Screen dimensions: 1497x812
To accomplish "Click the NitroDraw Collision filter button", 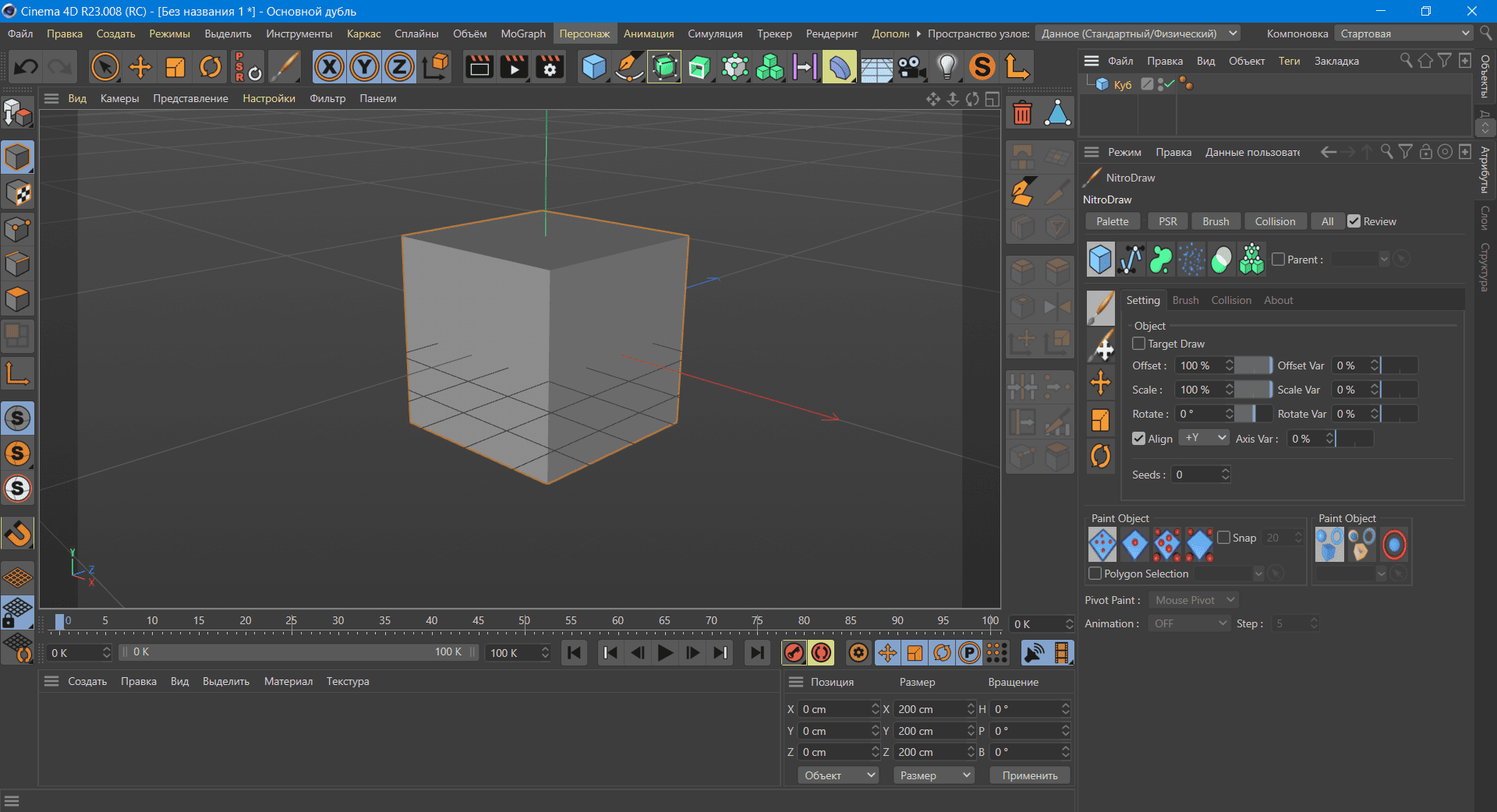I will coord(1275,221).
